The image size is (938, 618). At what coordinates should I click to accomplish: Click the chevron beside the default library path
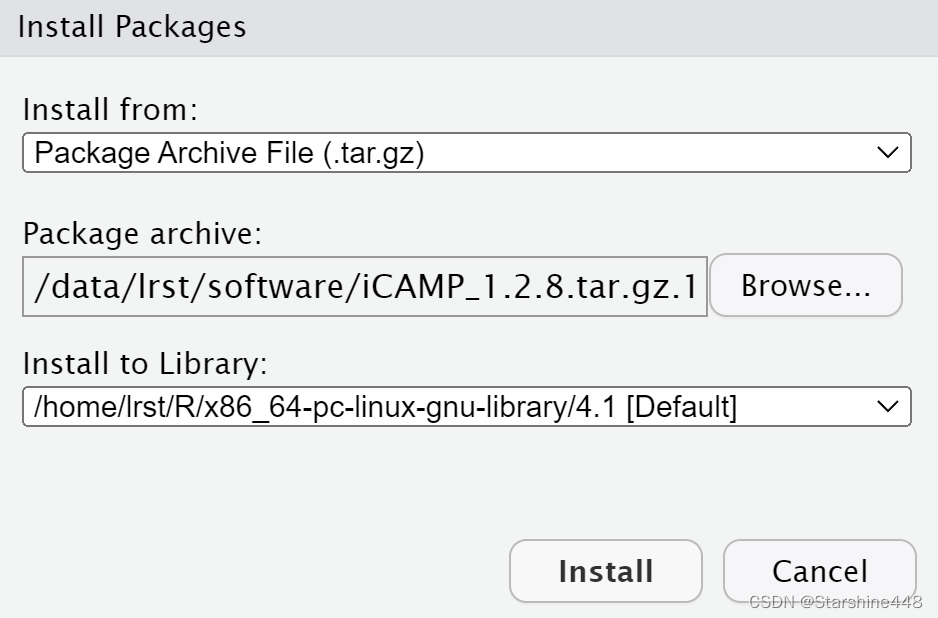[x=889, y=407]
